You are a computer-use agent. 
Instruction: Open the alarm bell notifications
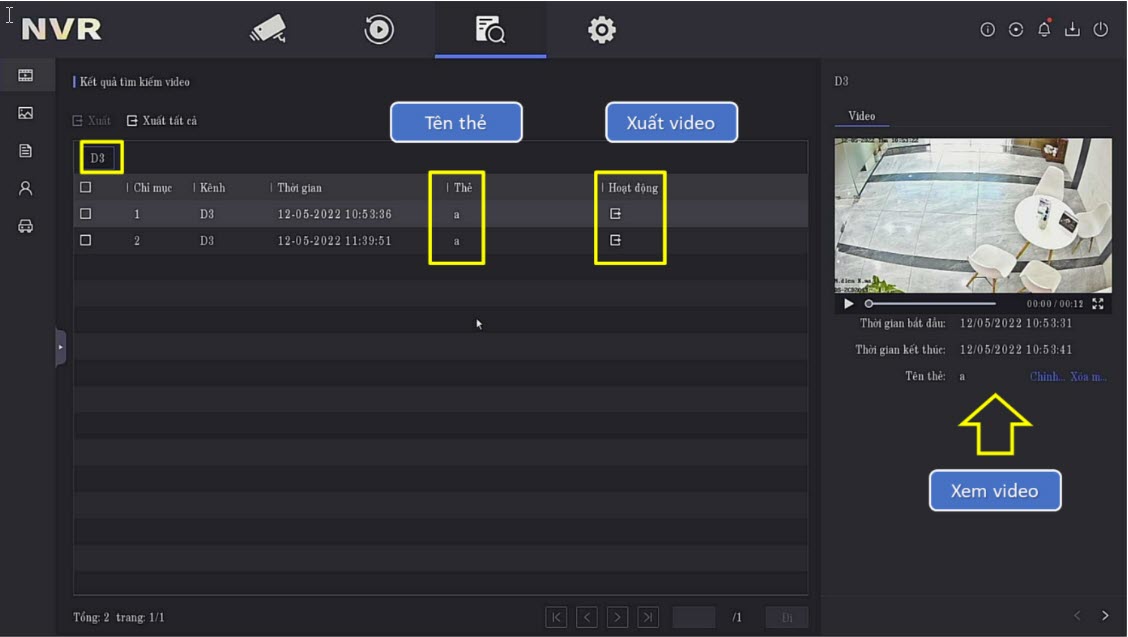(x=1044, y=30)
